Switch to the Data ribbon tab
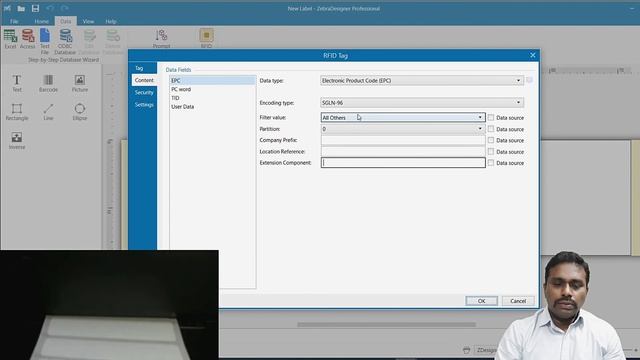This screenshot has height=360, width=640. (x=65, y=21)
